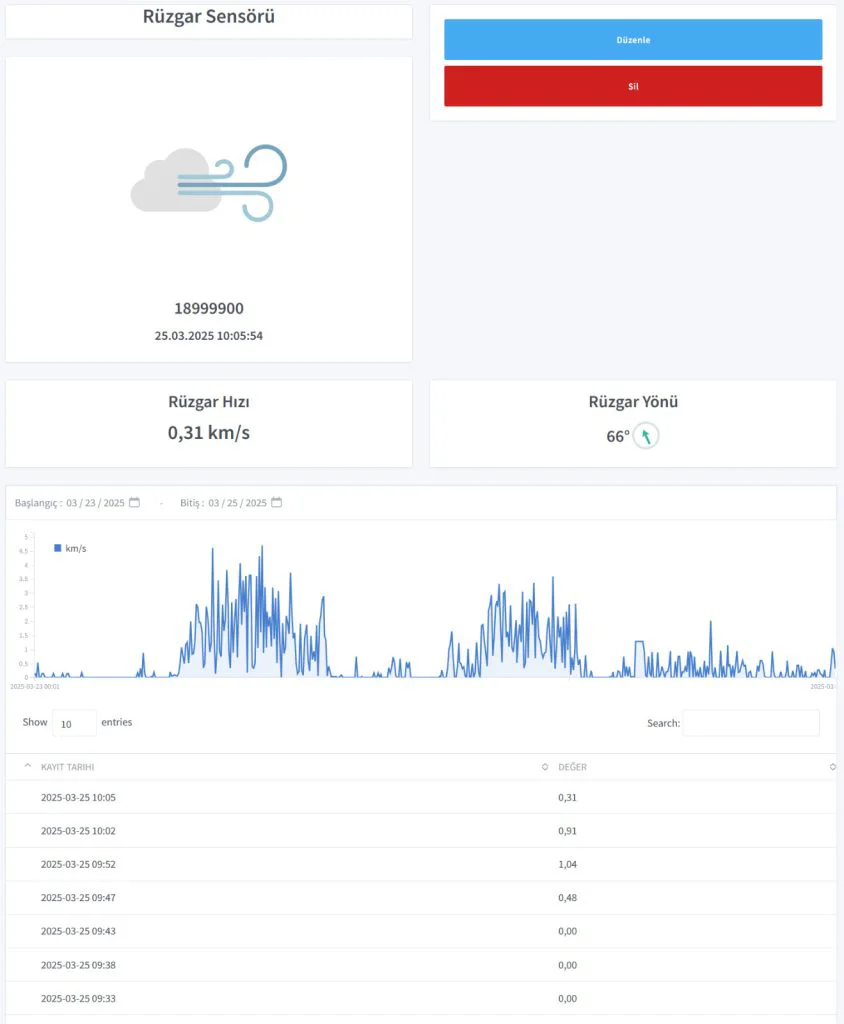844x1024 pixels.
Task: Focus the table Search input box
Action: [x=750, y=723]
